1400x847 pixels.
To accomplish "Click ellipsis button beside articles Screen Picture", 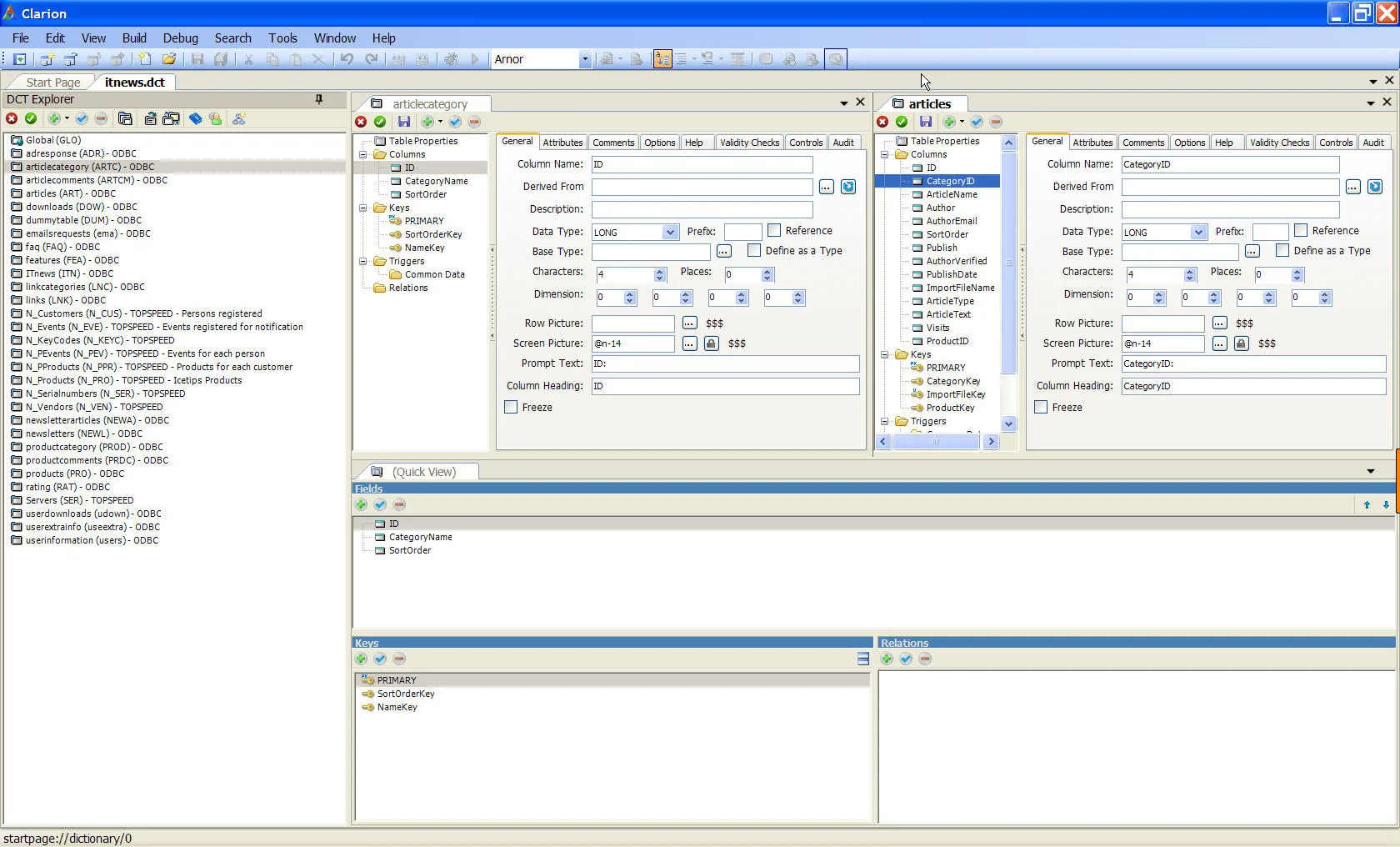I will pos(1219,343).
